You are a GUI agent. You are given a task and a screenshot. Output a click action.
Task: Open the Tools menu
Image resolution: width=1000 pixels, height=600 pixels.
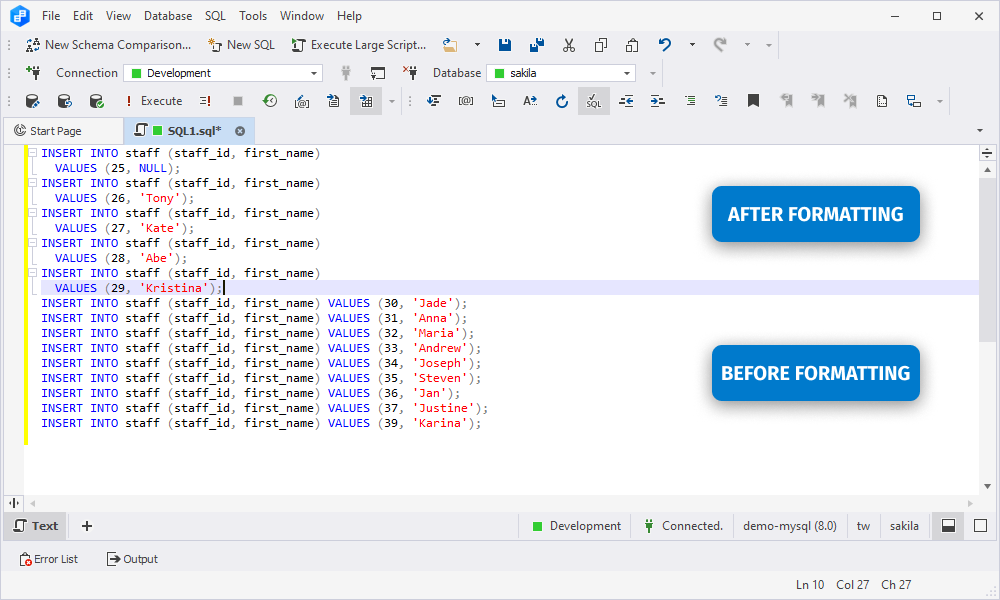tap(253, 16)
